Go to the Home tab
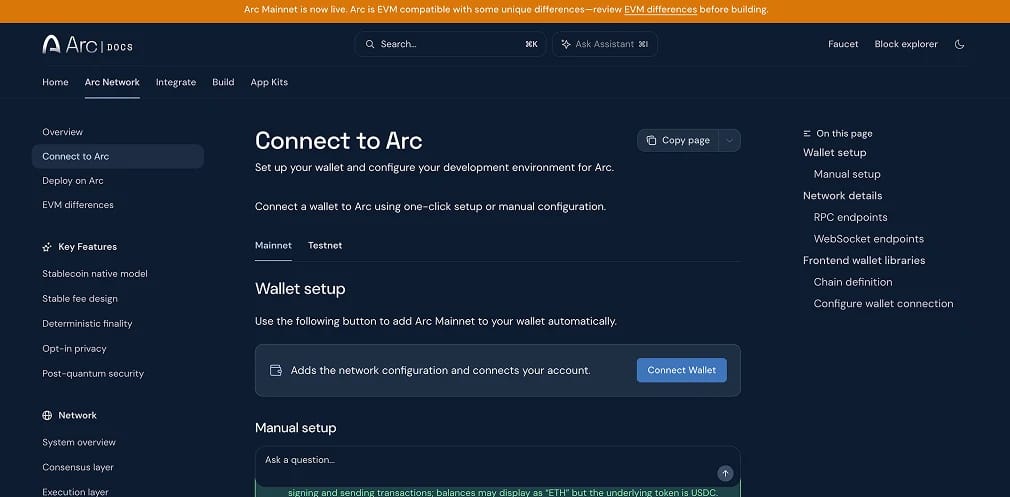Viewport: 1010px width, 497px height. click(55, 82)
